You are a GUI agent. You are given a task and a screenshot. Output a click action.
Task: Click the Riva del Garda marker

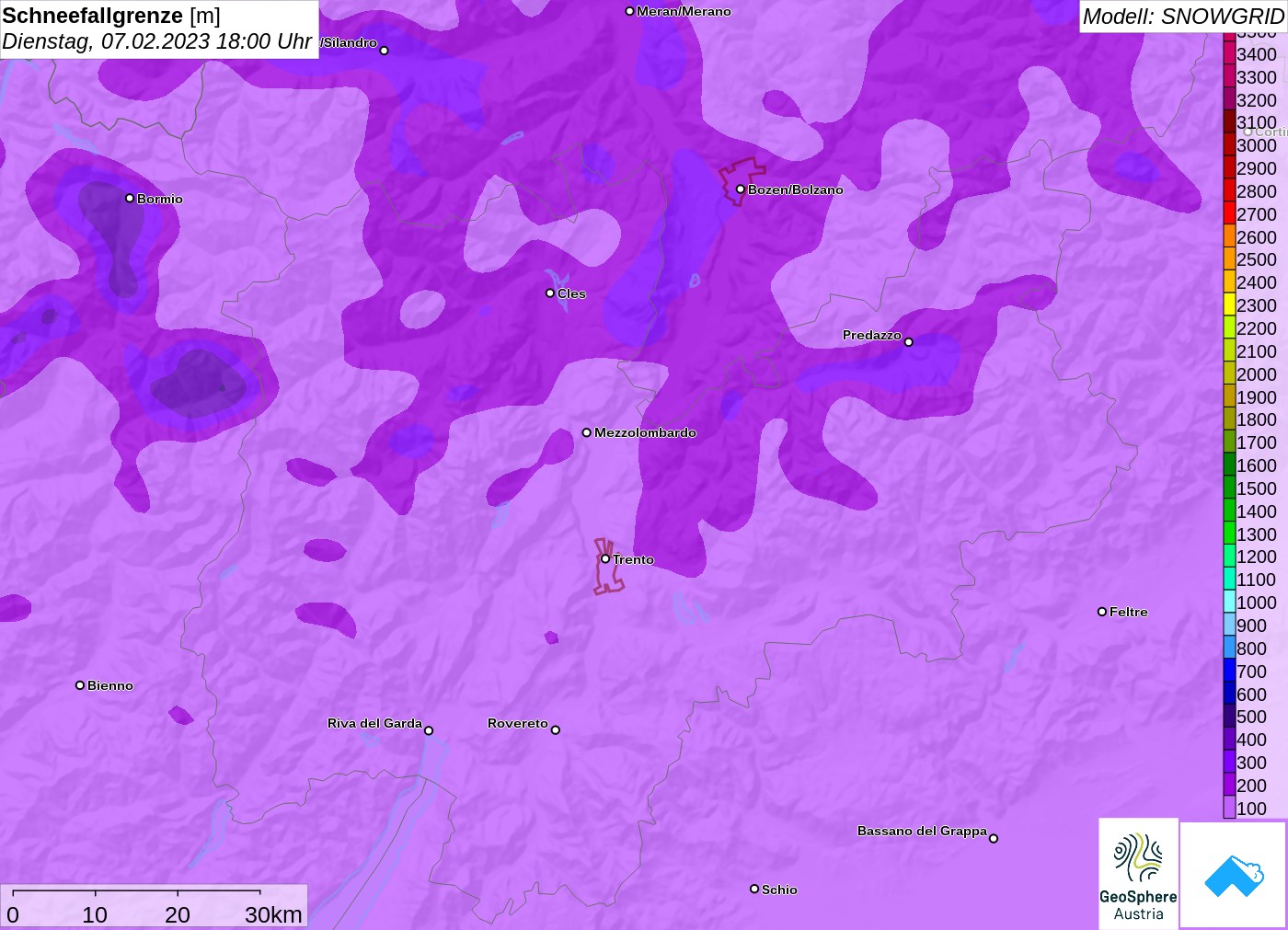click(429, 730)
